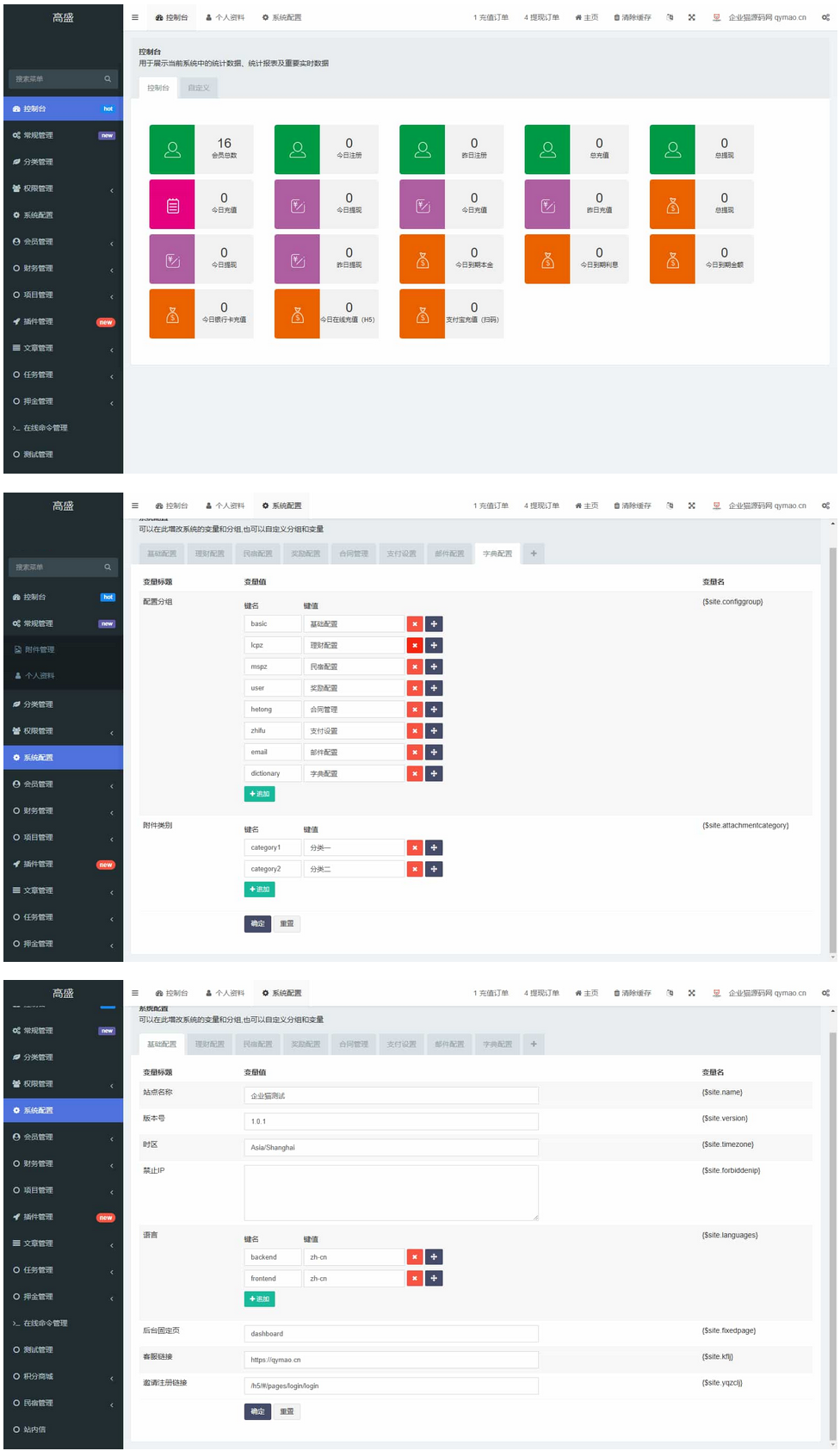Image resolution: width=840 pixels, height=1451 pixels.
Task: Remove the email 邮件配置 row
Action: click(415, 753)
